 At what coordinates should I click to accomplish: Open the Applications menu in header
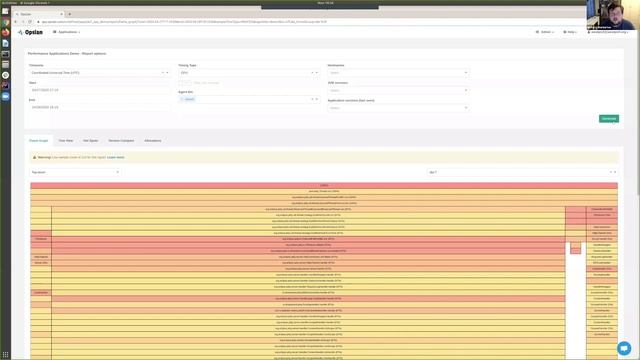point(67,32)
